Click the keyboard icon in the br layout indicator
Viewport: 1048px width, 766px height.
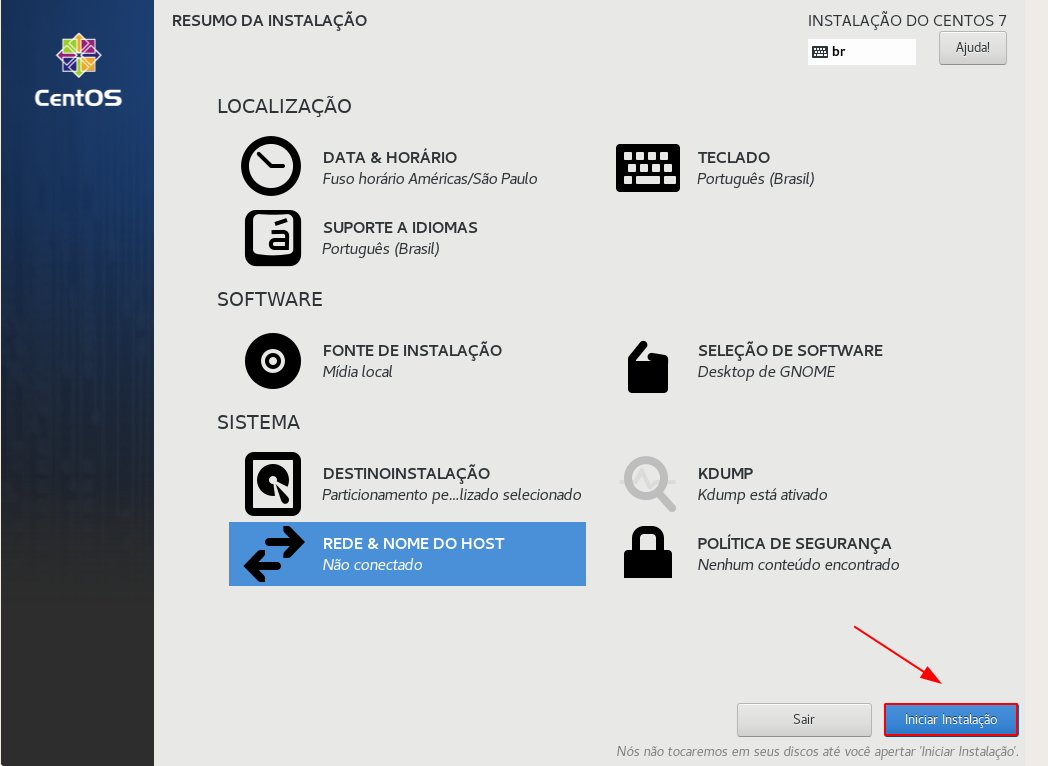819,52
